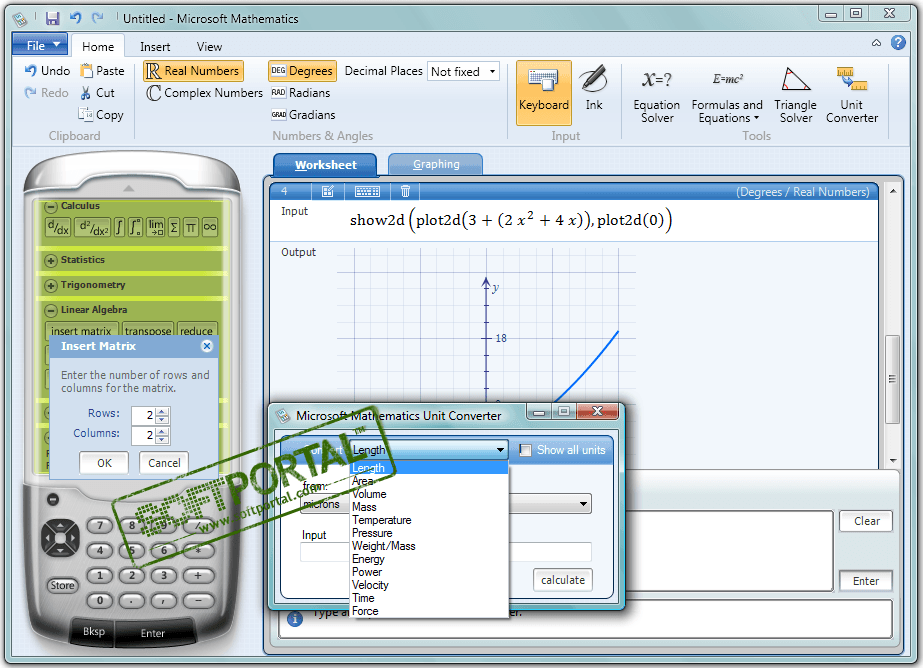Click the Clear button
923x668 pixels.
[866, 521]
